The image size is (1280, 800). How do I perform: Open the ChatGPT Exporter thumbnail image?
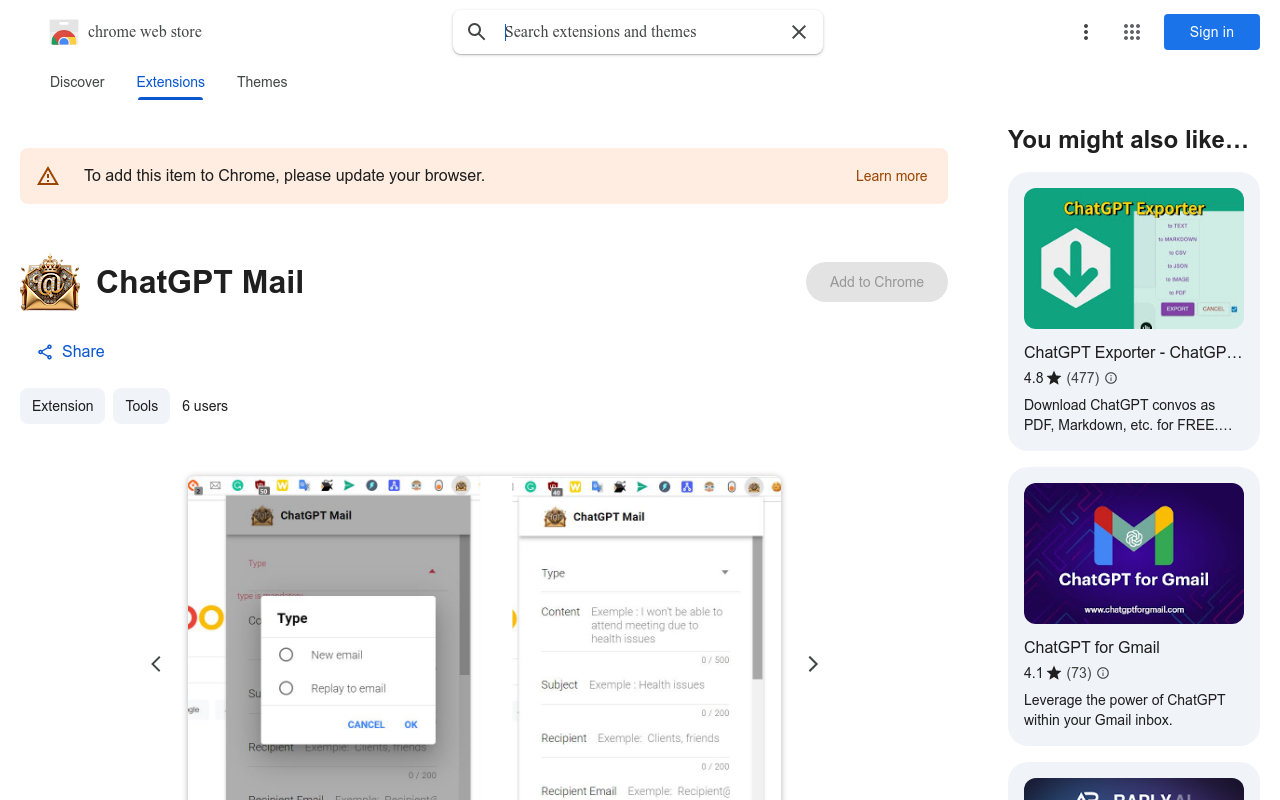pos(1134,258)
